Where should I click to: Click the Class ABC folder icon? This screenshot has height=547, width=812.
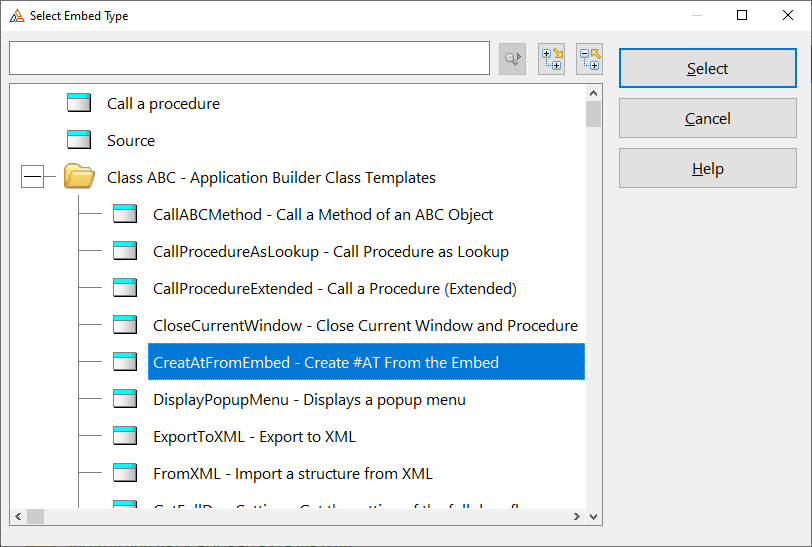click(x=79, y=177)
